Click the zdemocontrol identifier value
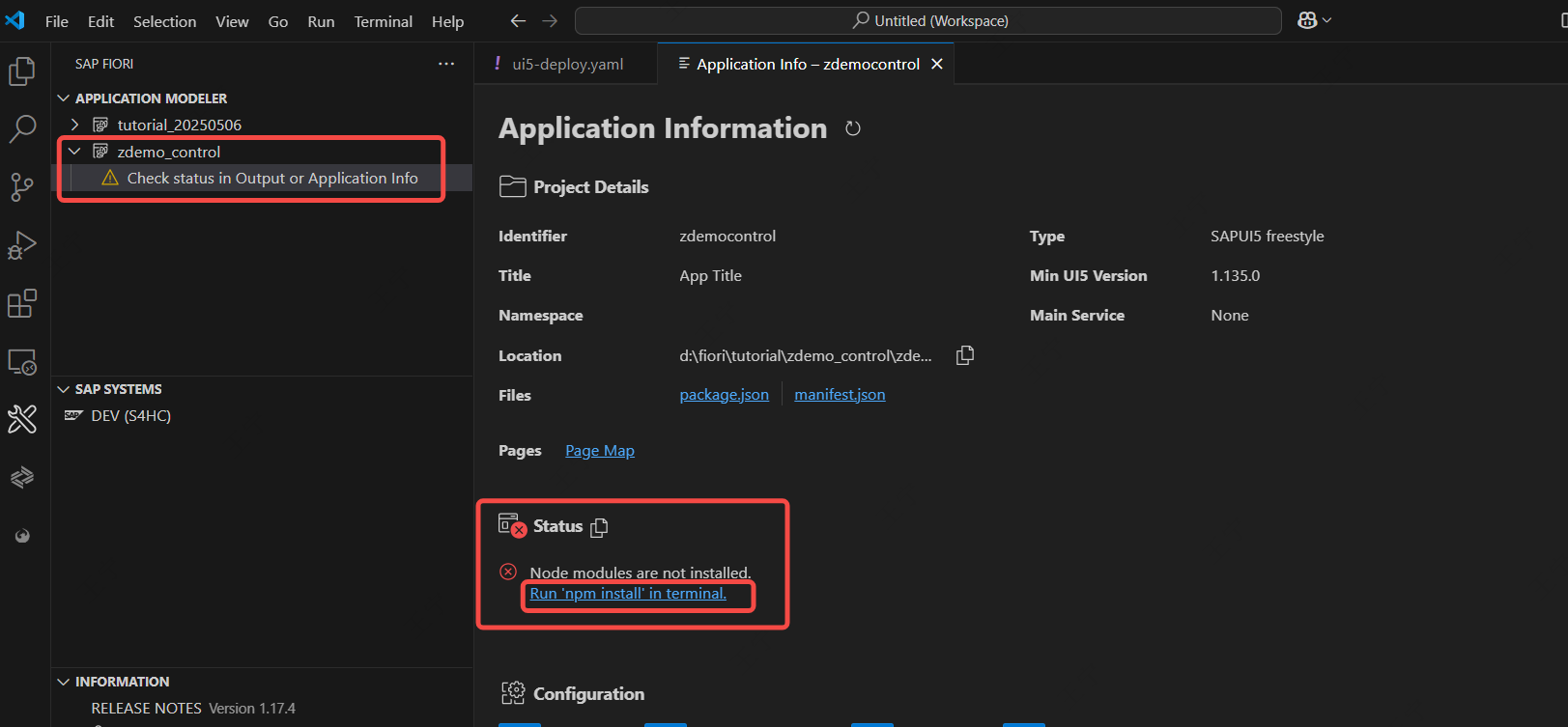The width and height of the screenshot is (1568, 727). click(x=727, y=236)
